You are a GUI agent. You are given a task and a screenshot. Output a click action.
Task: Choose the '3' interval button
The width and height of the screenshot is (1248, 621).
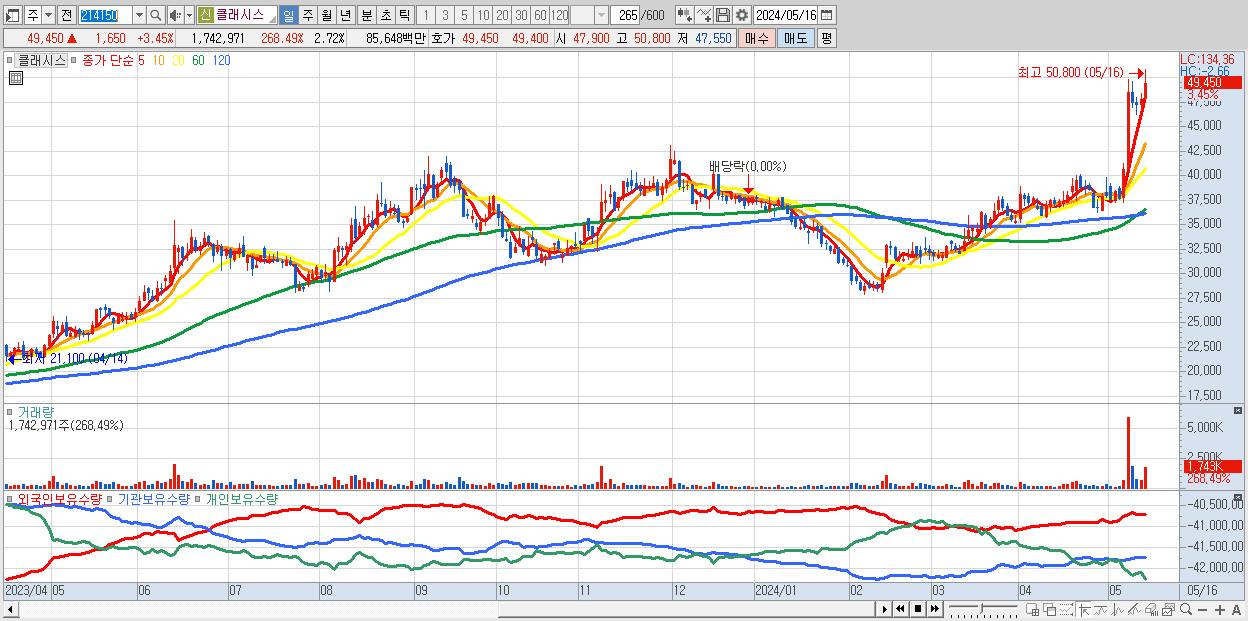(x=445, y=15)
